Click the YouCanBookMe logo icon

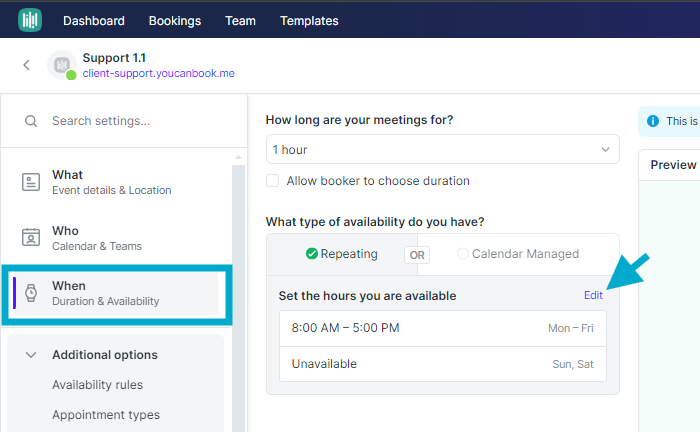[30, 20]
